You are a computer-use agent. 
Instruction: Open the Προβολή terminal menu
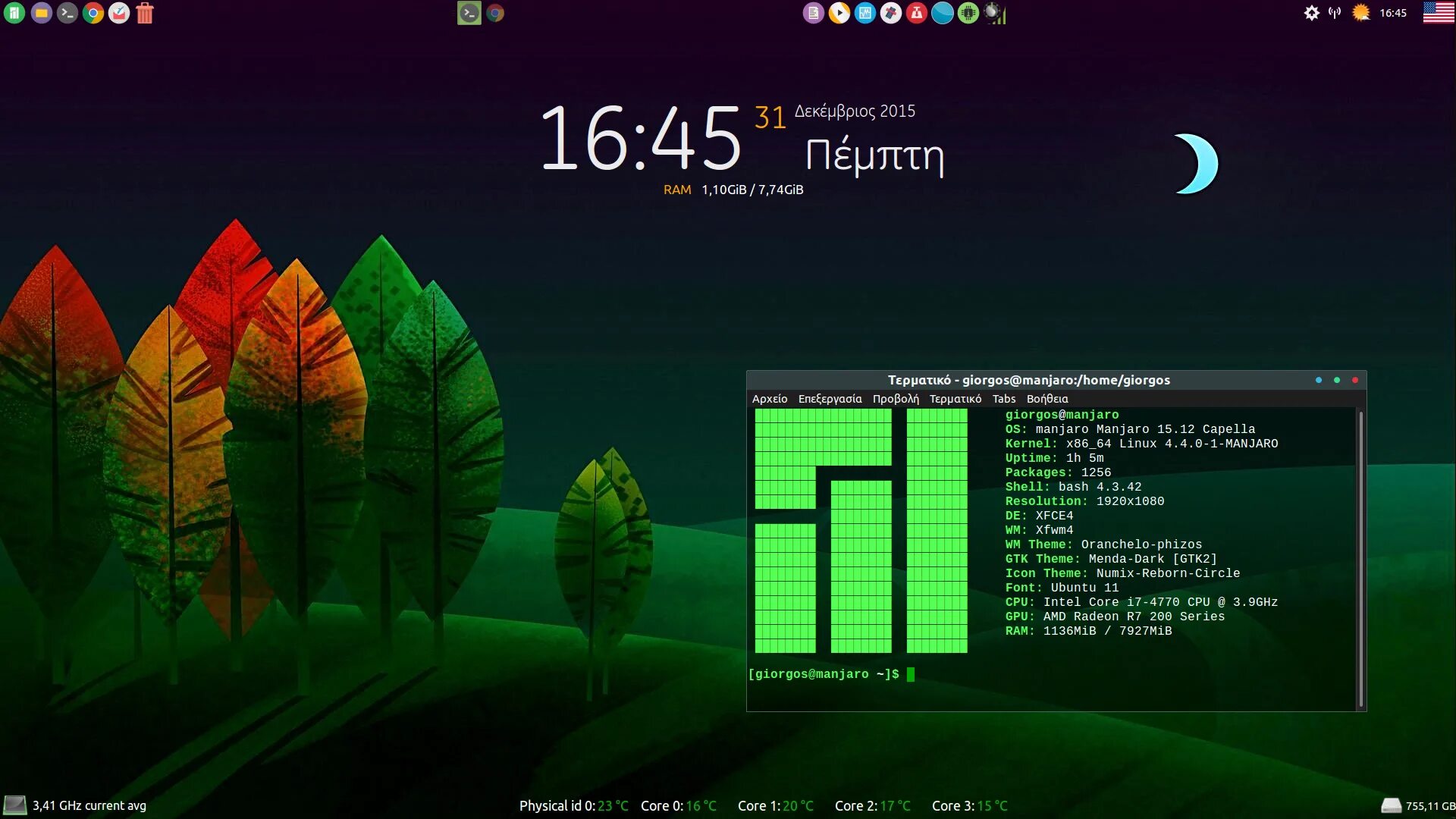click(x=895, y=399)
